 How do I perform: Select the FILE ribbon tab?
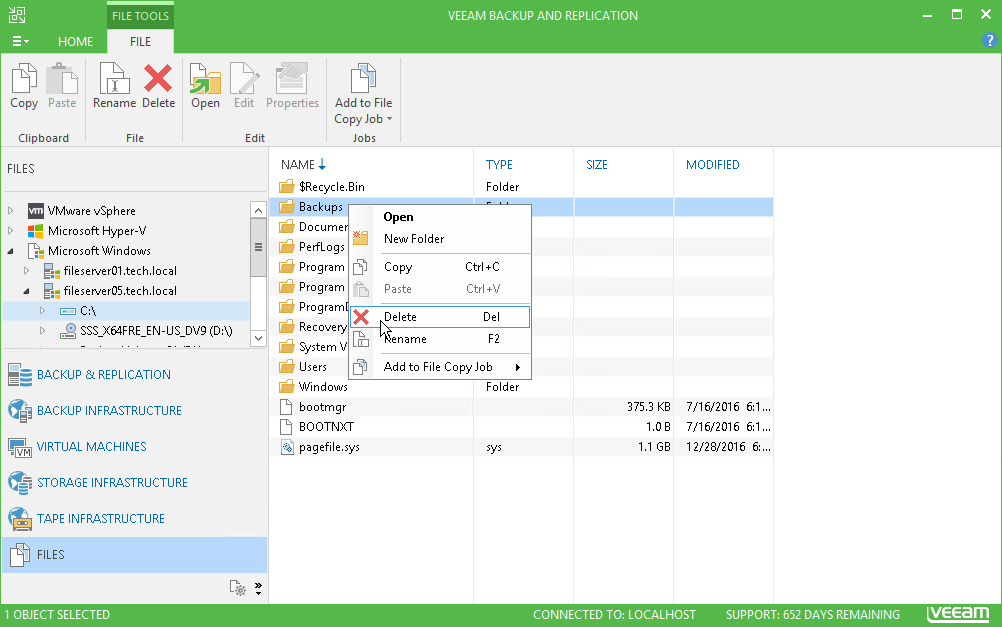(x=141, y=42)
